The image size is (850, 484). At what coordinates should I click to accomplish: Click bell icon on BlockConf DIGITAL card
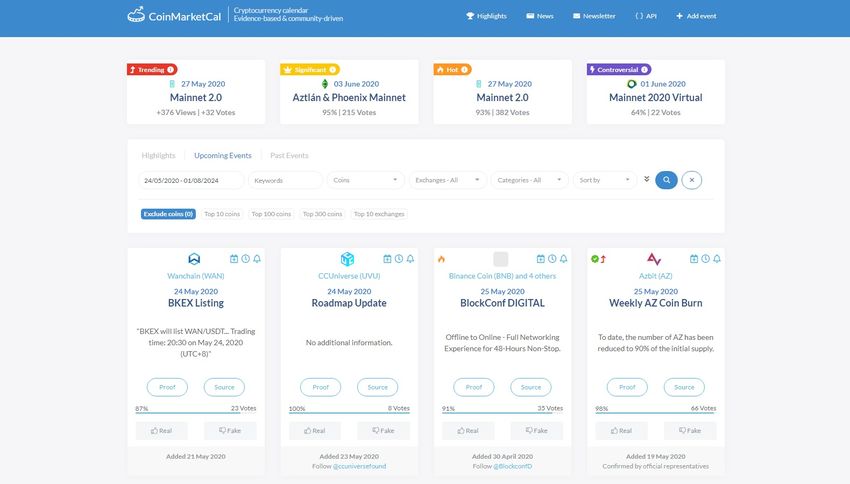coord(564,259)
